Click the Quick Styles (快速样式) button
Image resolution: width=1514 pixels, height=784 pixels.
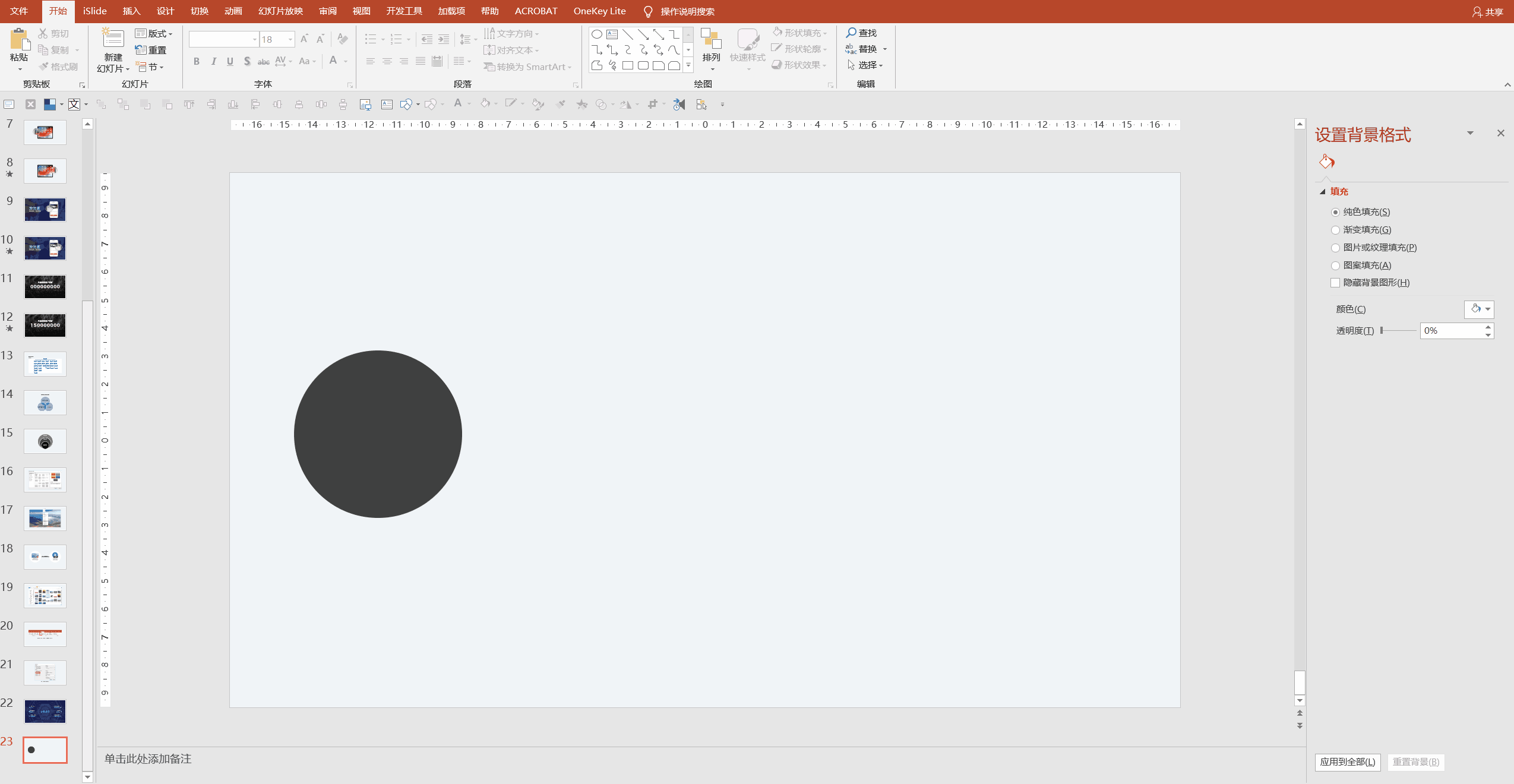point(747,49)
